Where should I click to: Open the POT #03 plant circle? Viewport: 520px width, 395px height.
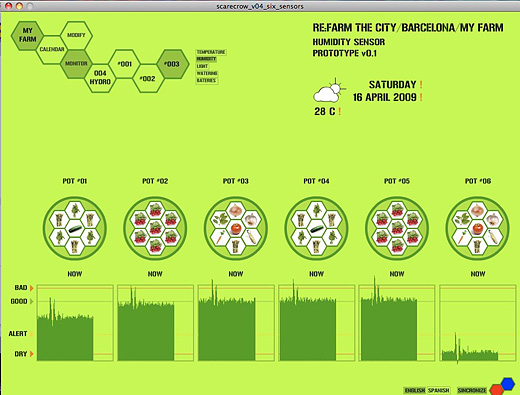236,228
